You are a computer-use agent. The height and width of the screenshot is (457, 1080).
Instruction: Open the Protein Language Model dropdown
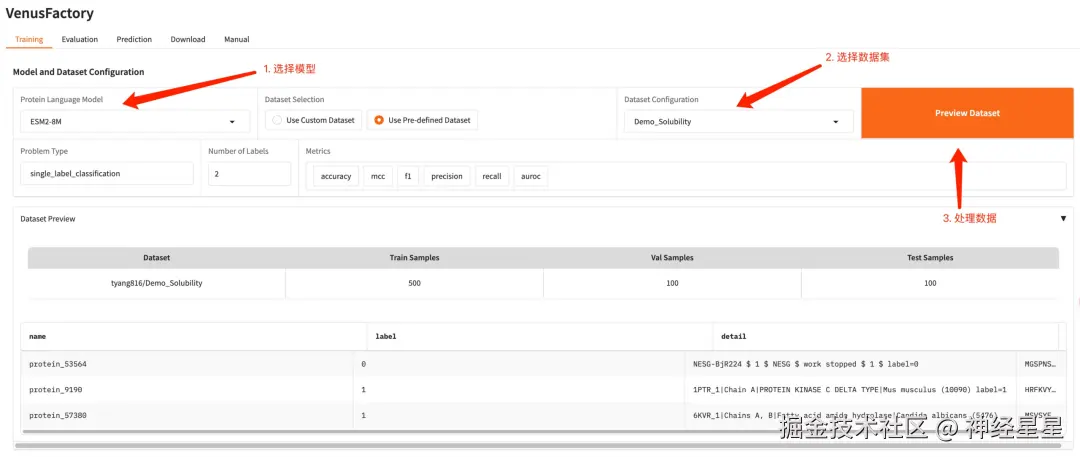[x=135, y=122]
